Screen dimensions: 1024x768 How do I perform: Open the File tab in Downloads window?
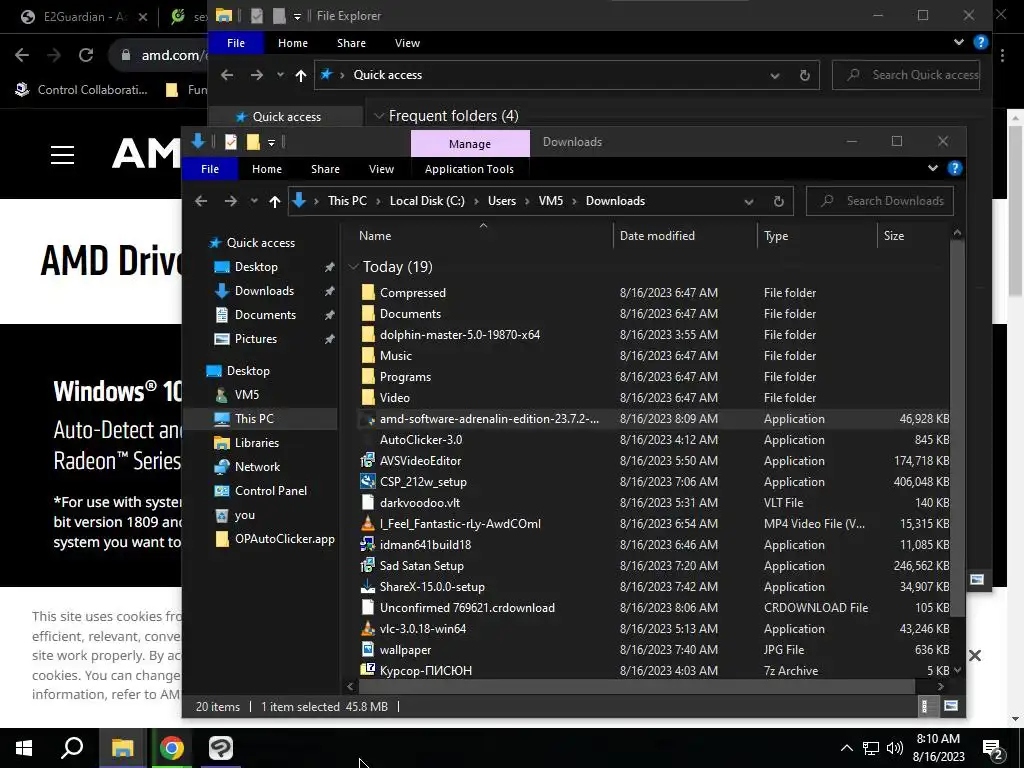210,169
